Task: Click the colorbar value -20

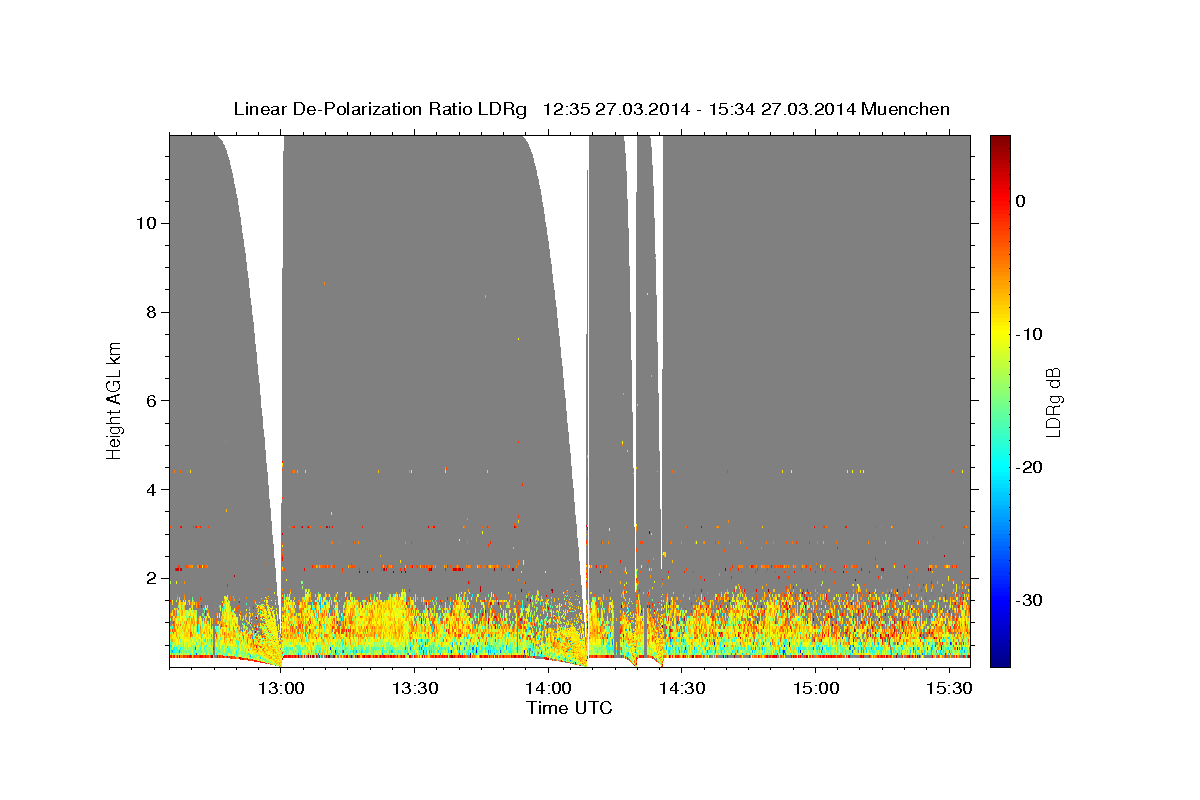Action: (1030, 467)
